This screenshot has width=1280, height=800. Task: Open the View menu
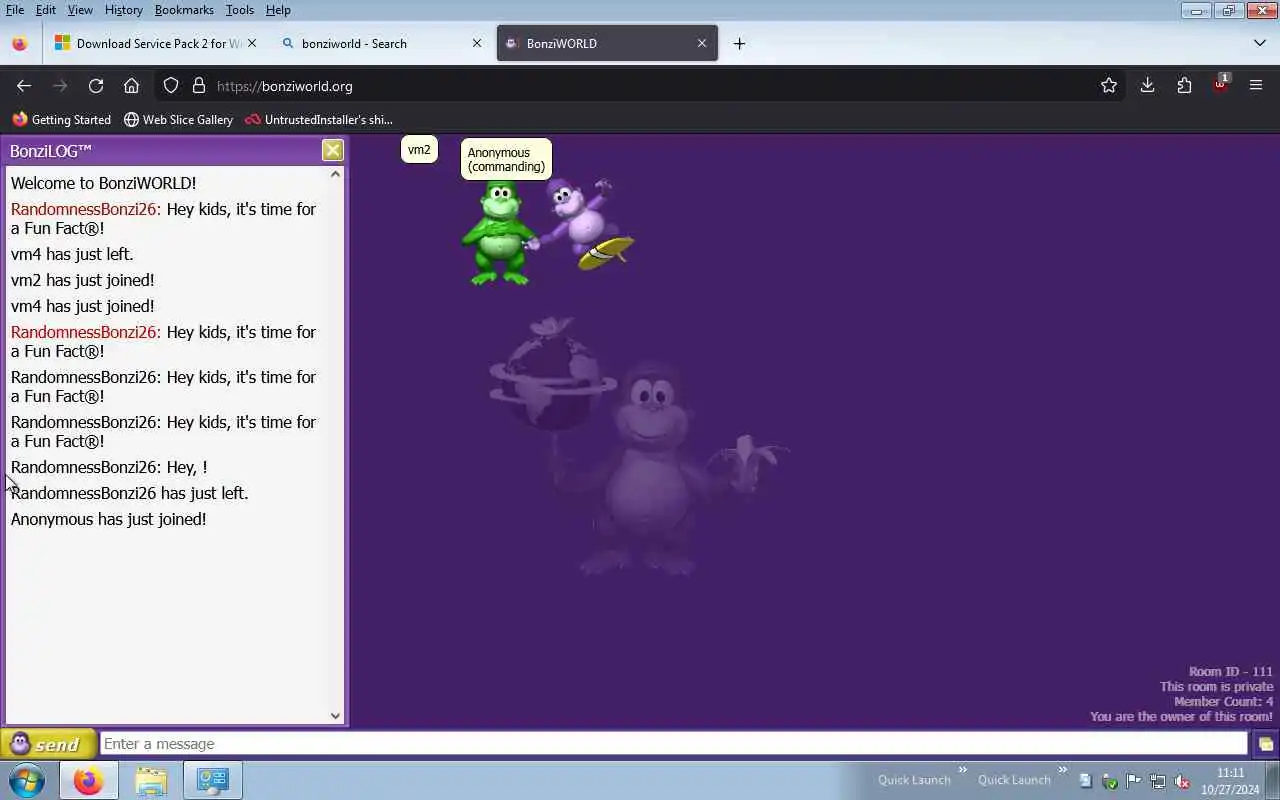[x=80, y=10]
